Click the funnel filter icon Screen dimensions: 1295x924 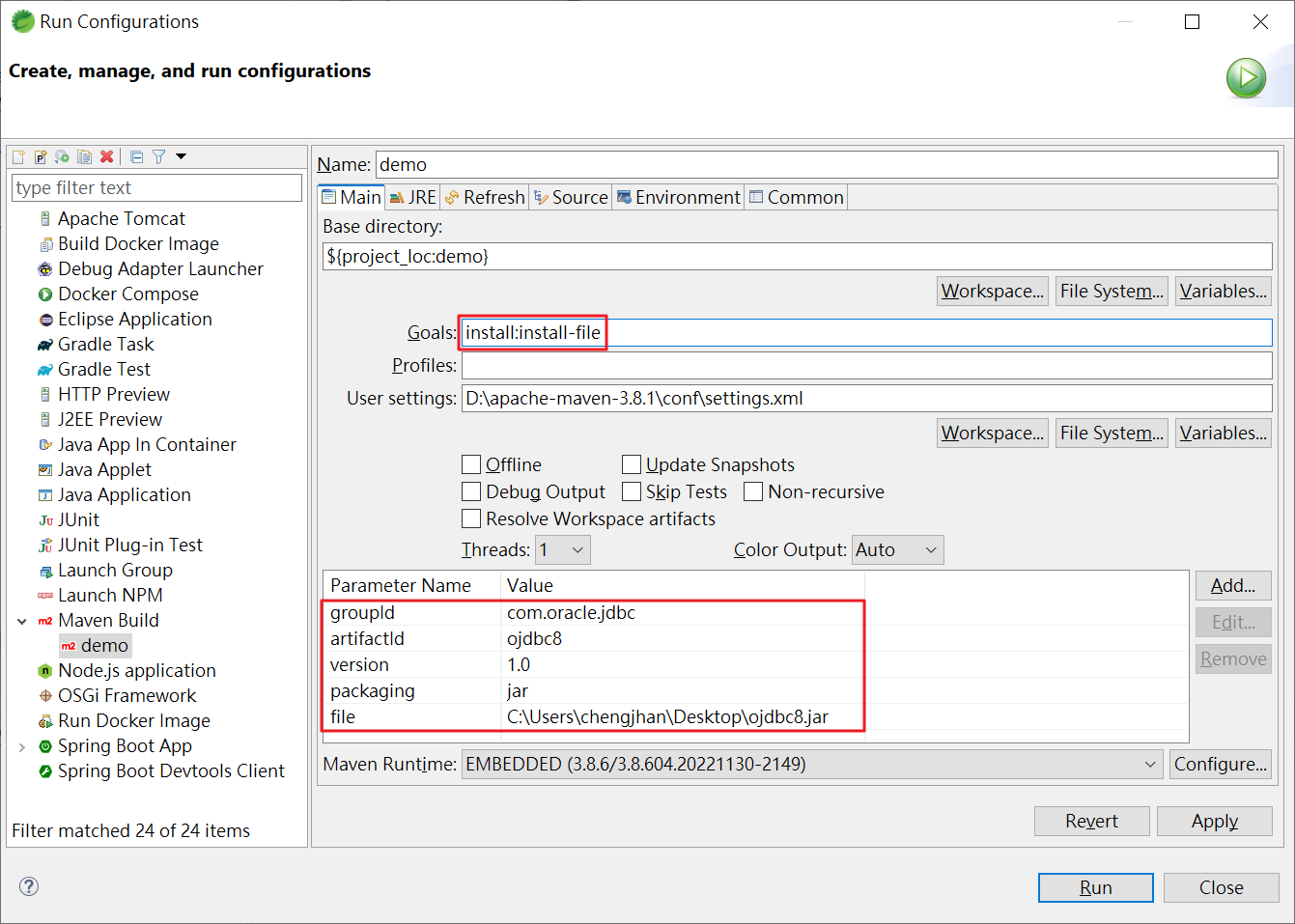coord(159,156)
